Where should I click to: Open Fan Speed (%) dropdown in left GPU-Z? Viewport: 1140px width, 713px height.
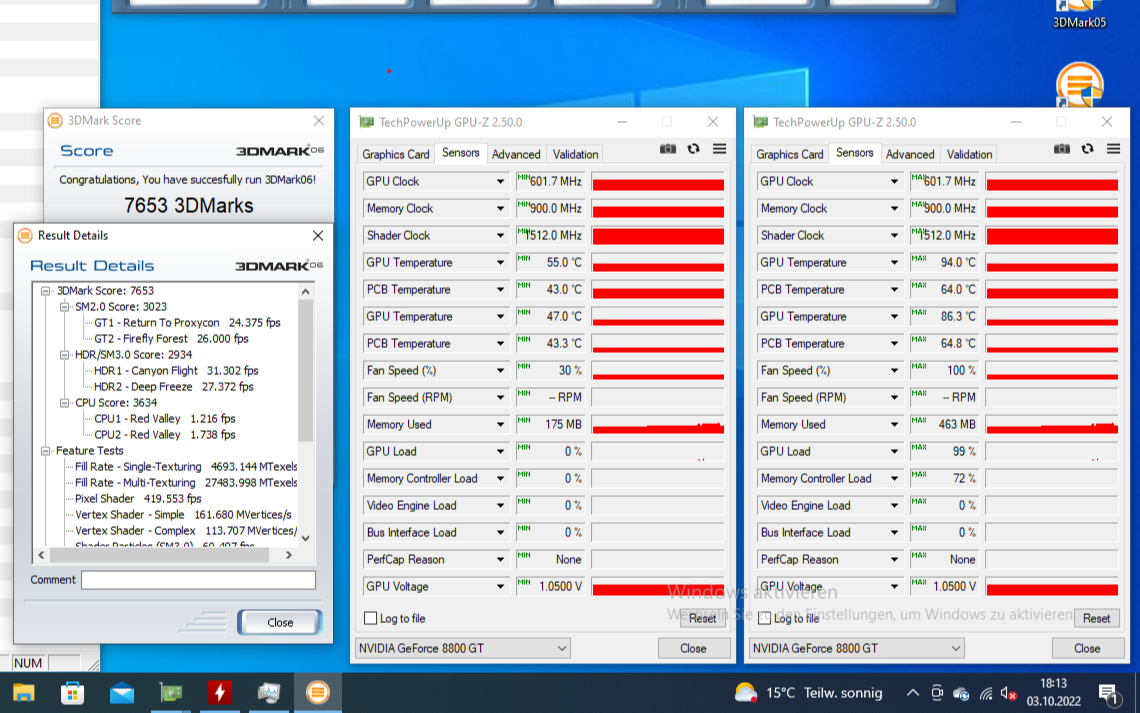point(500,371)
